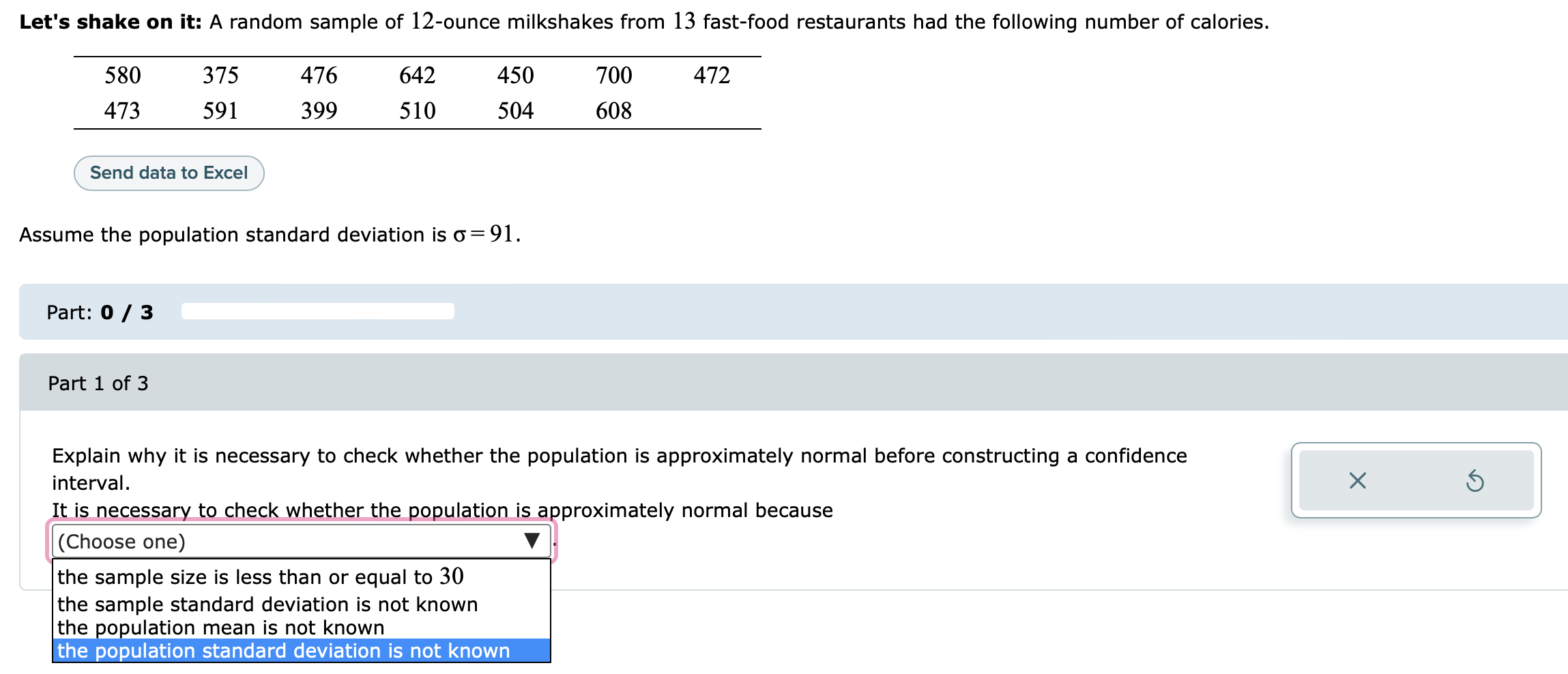Viewport: 1568px width, 674px height.
Task: Click the data table of calorie values
Action: (x=416, y=93)
